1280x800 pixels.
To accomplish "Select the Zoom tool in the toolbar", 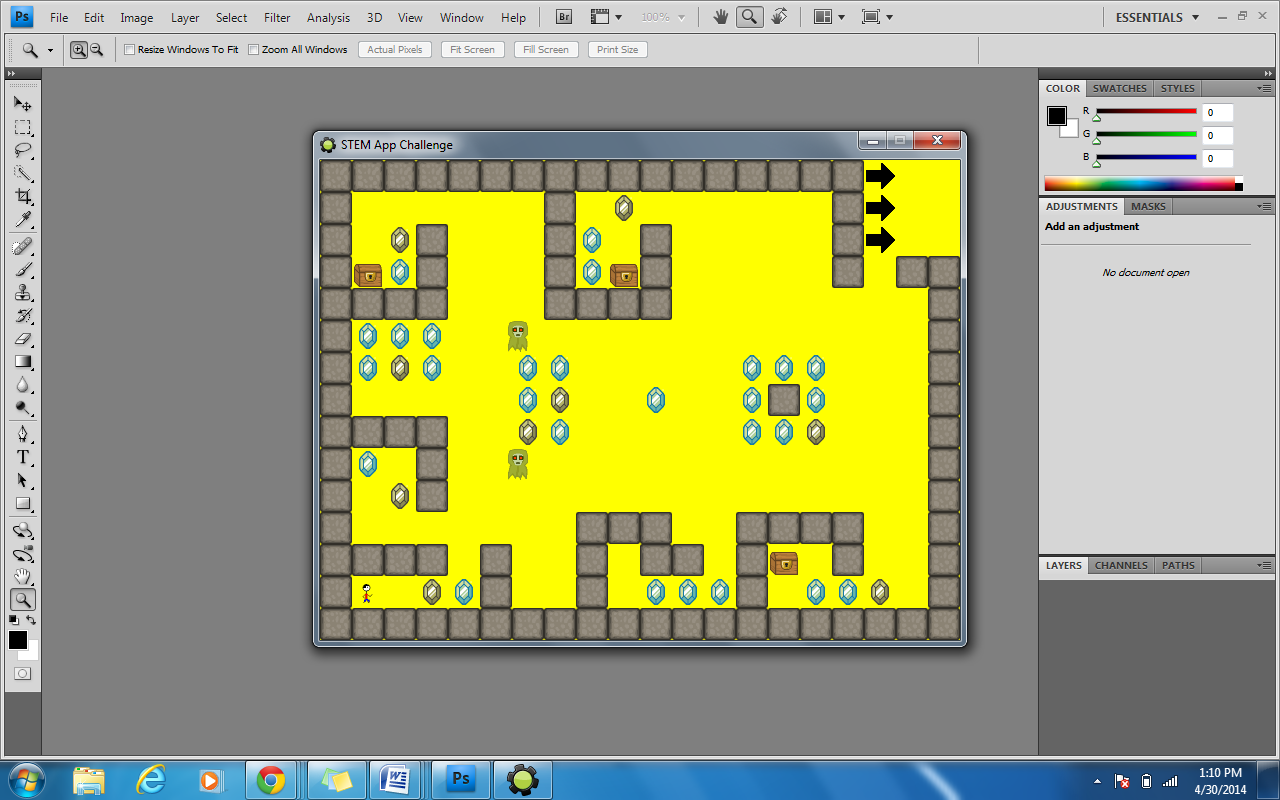I will pos(24,599).
